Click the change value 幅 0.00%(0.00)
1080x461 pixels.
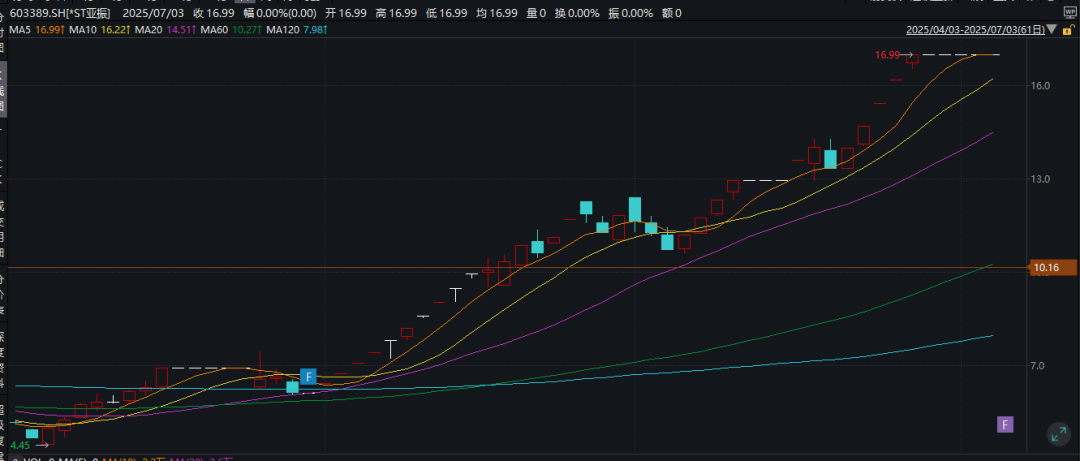click(280, 13)
